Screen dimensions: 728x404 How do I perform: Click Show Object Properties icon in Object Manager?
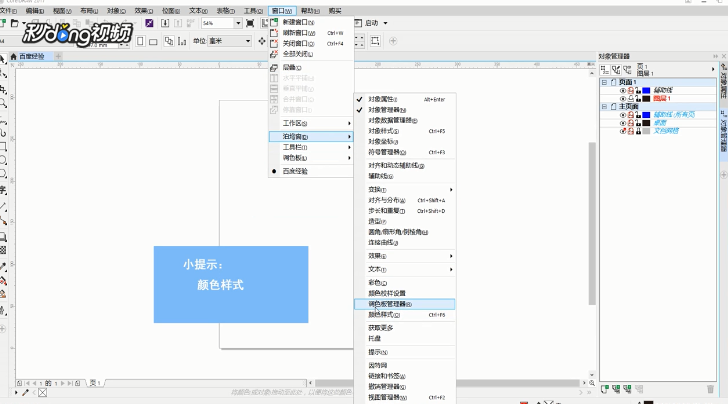604,70
